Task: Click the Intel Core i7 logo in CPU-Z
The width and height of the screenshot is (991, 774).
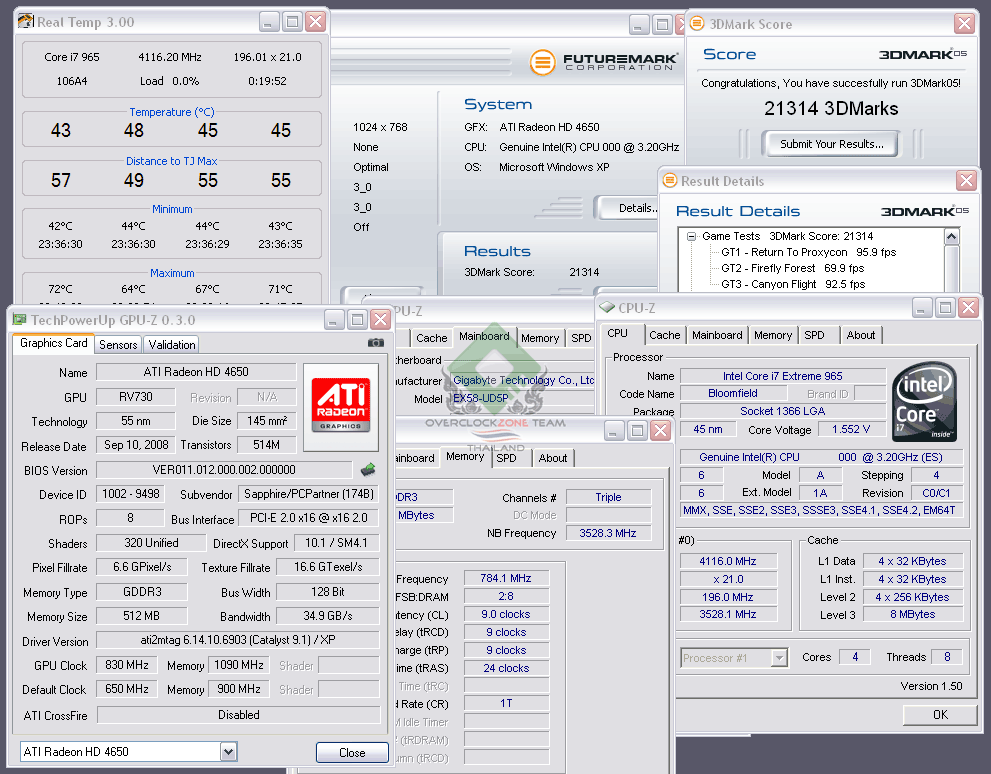Action: (925, 401)
